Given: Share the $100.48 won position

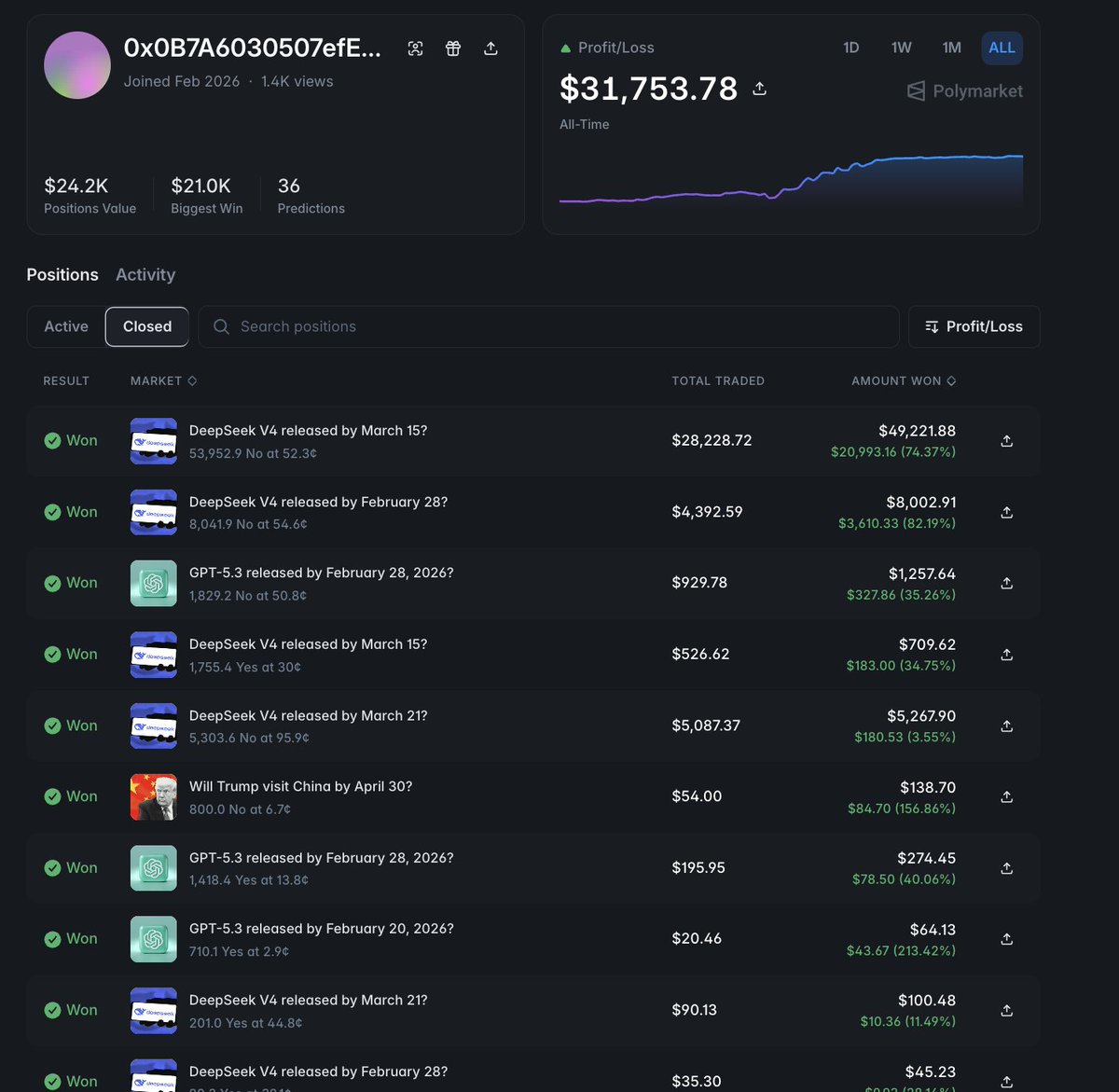Looking at the screenshot, I should click(x=1007, y=1010).
